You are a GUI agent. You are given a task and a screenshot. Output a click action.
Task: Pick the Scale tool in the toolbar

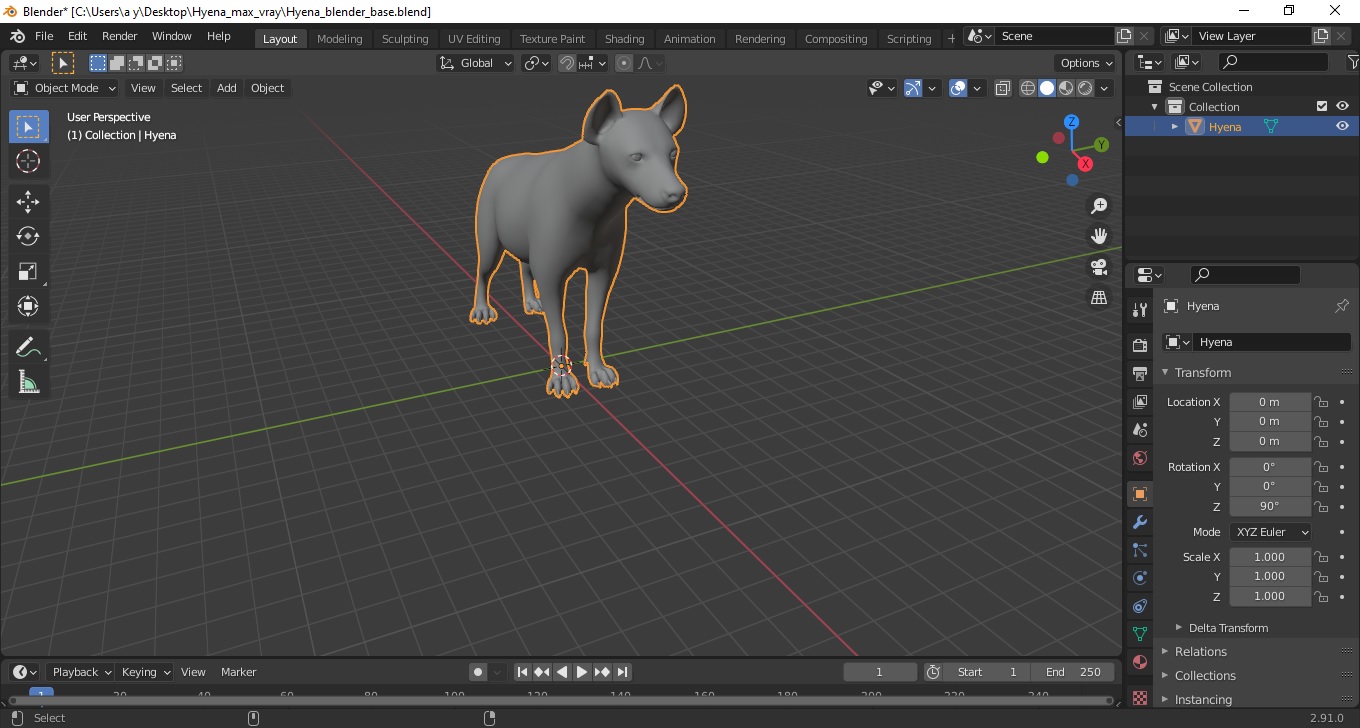(28, 271)
